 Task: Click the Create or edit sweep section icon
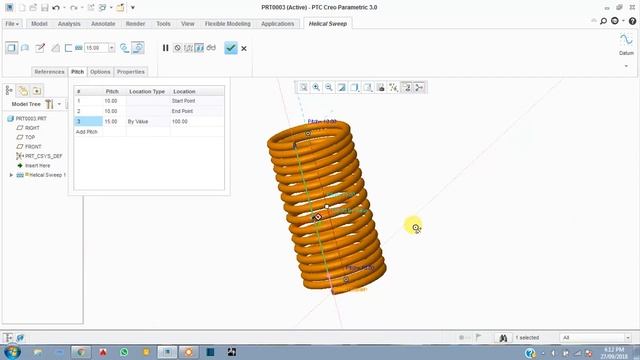tap(40, 48)
